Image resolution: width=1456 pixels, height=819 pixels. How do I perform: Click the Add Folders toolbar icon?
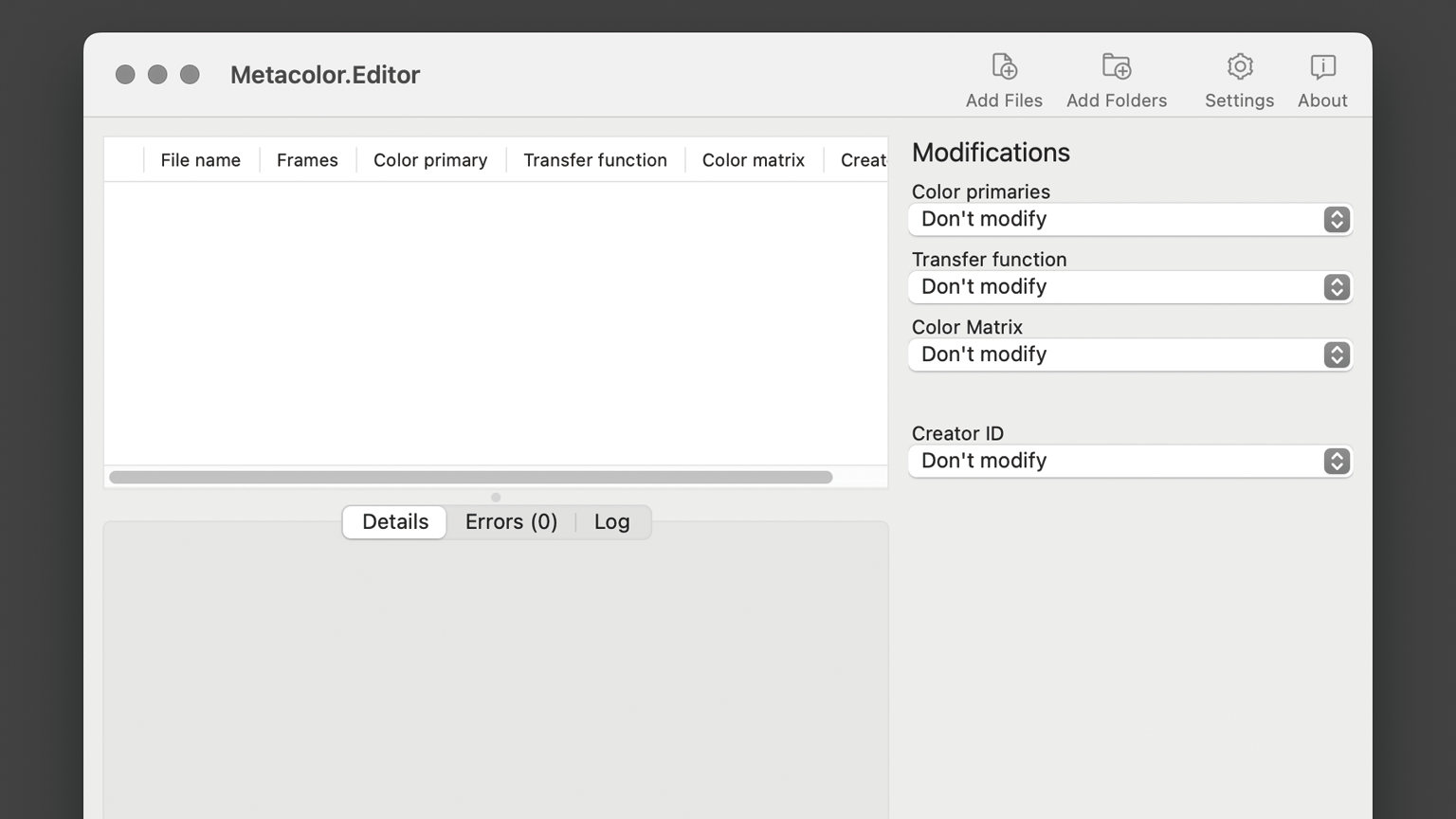1117,67
